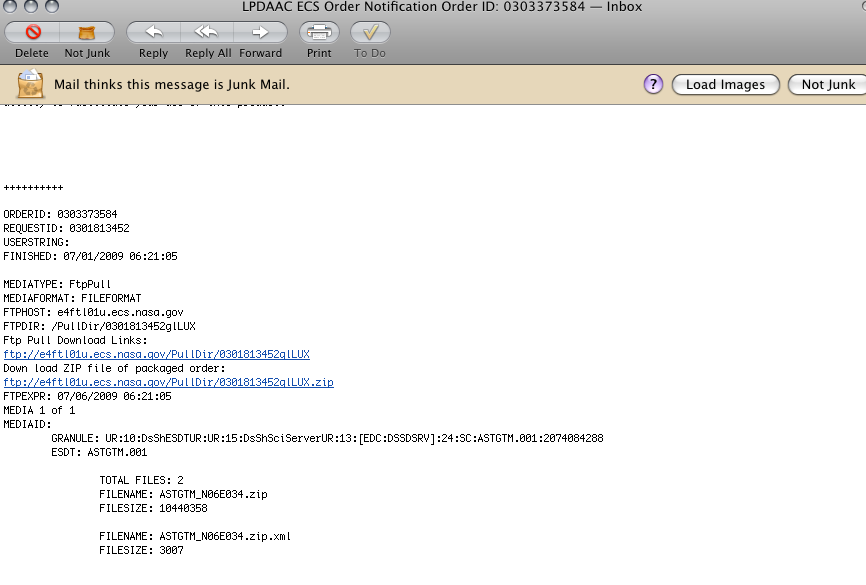The image size is (866, 585).
Task: Click the FTPHOST: e4ftl01u.ecs.nasa.gov line
Action: [93, 313]
